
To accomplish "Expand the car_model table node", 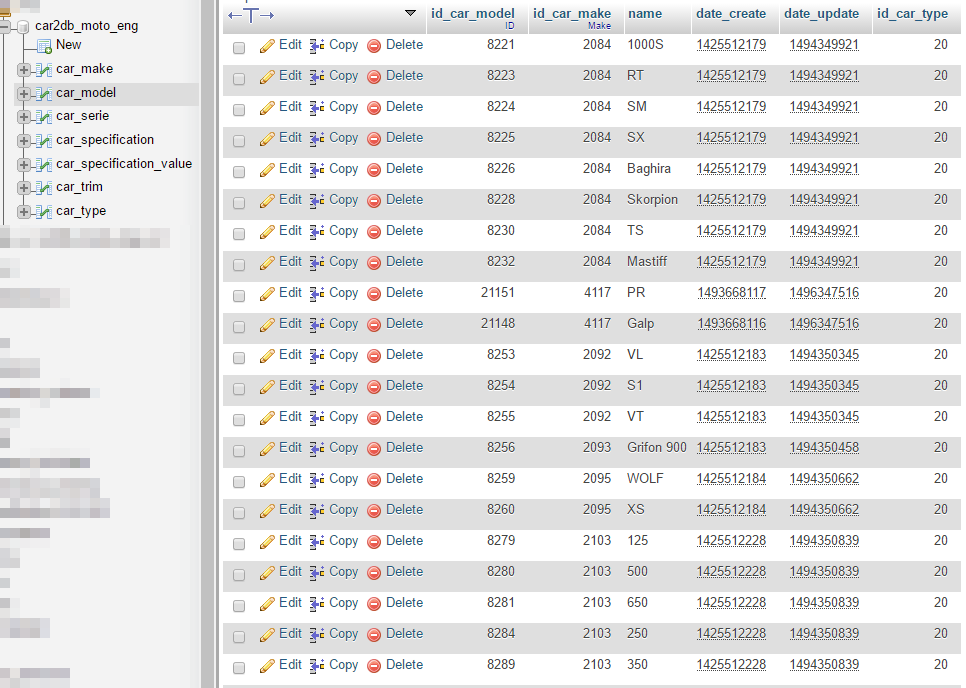I will click(x=23, y=94).
